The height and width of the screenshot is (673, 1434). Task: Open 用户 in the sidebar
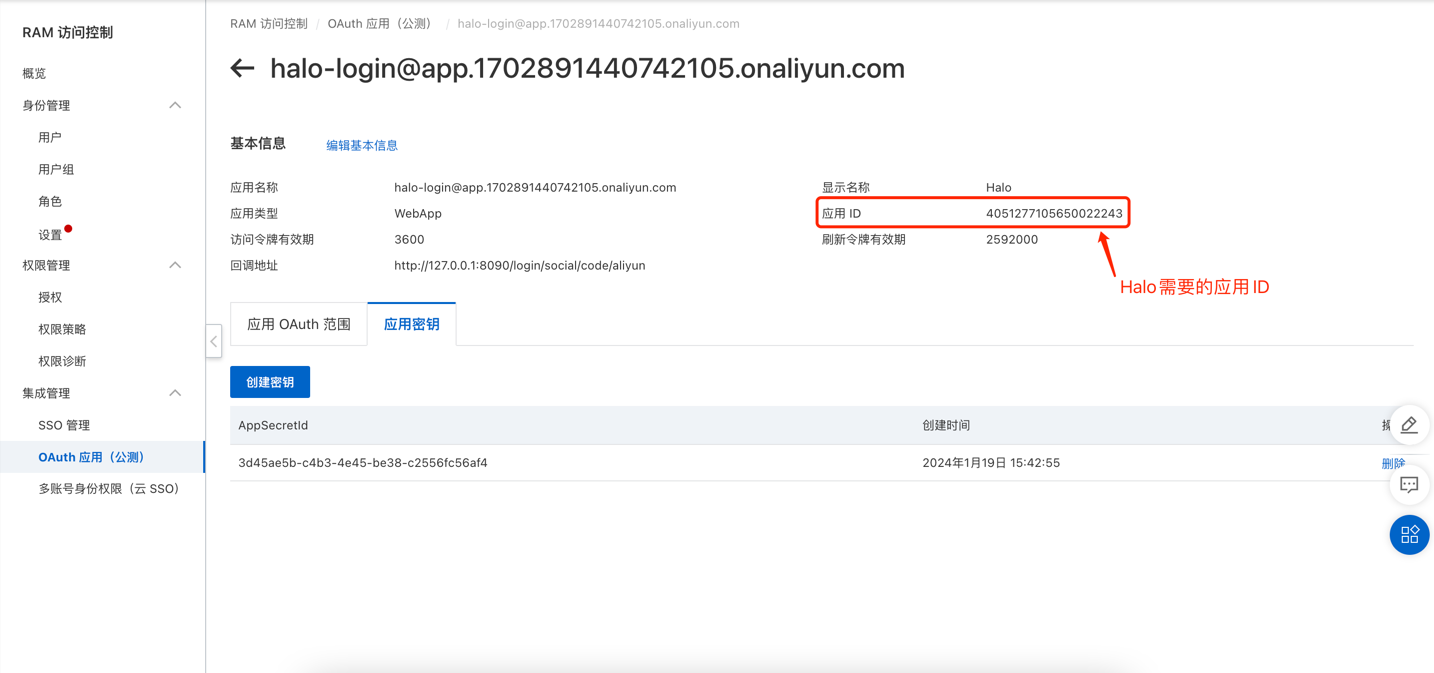(x=50, y=137)
